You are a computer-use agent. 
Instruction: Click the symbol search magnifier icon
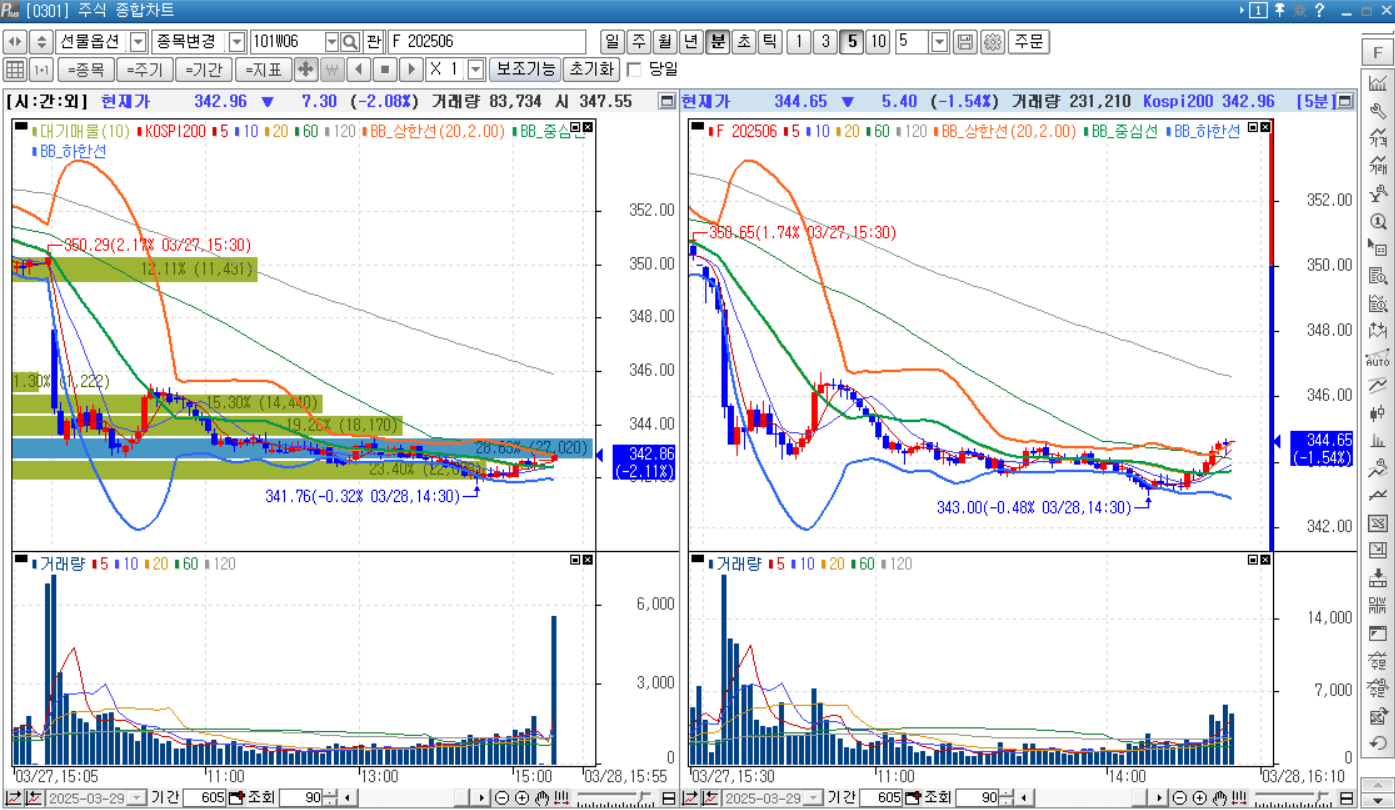click(x=350, y=42)
